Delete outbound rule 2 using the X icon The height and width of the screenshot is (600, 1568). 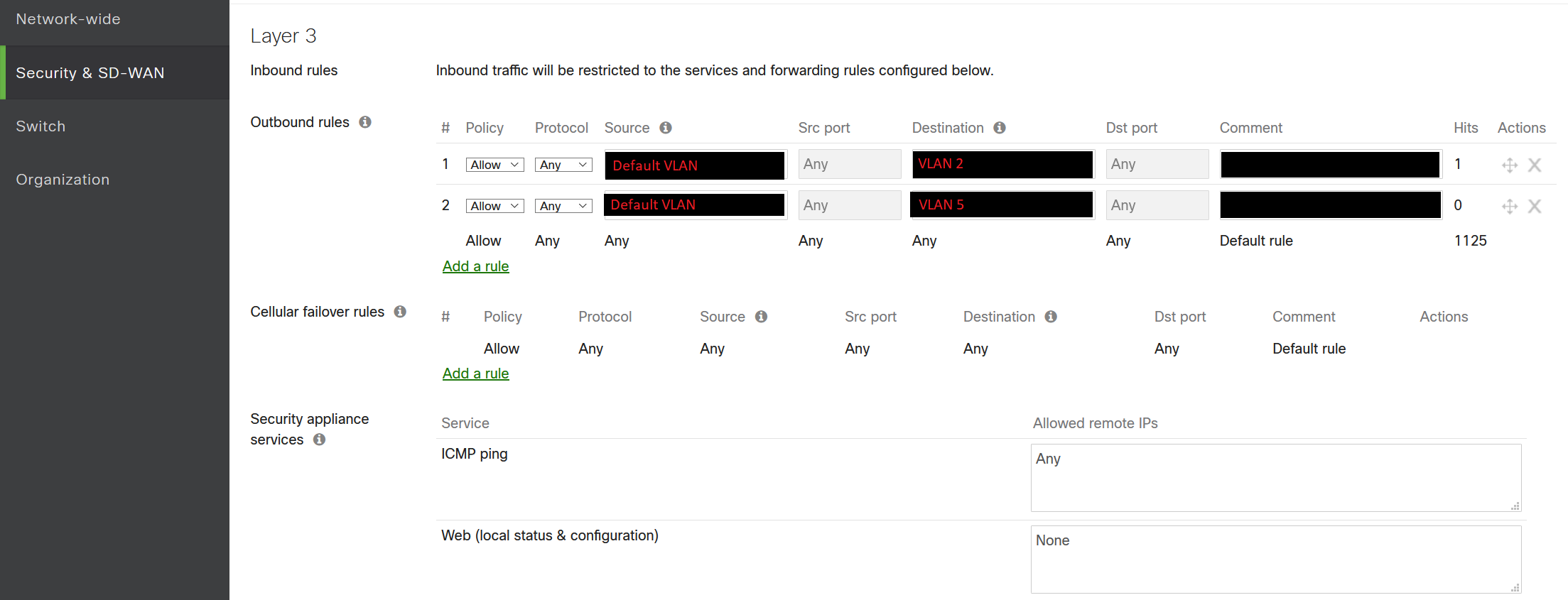[1535, 206]
